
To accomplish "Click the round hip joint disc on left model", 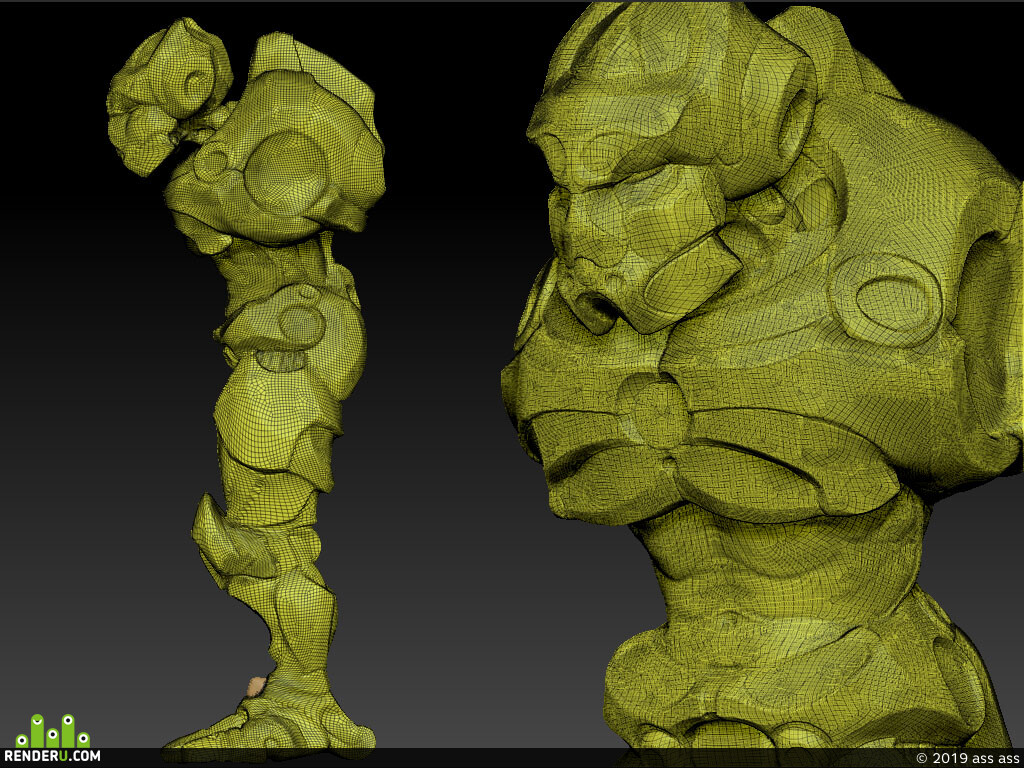I will pyautogui.click(x=301, y=325).
